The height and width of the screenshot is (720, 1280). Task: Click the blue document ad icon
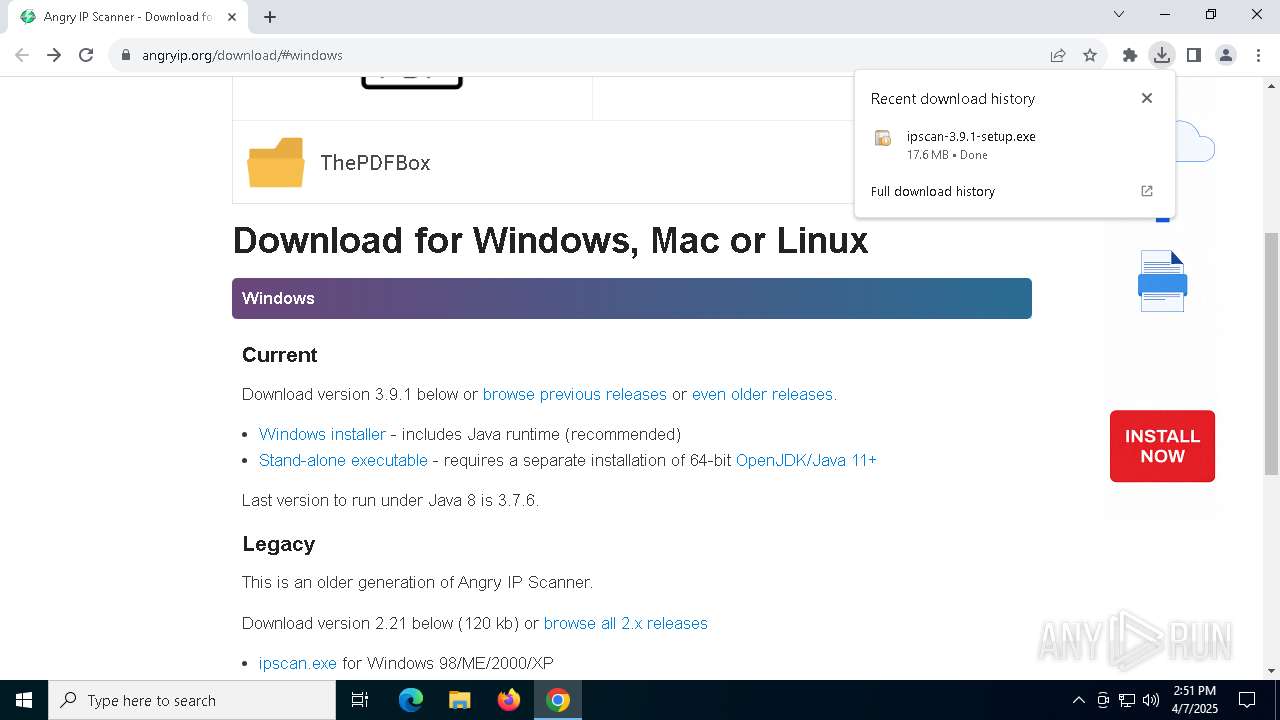(1162, 281)
